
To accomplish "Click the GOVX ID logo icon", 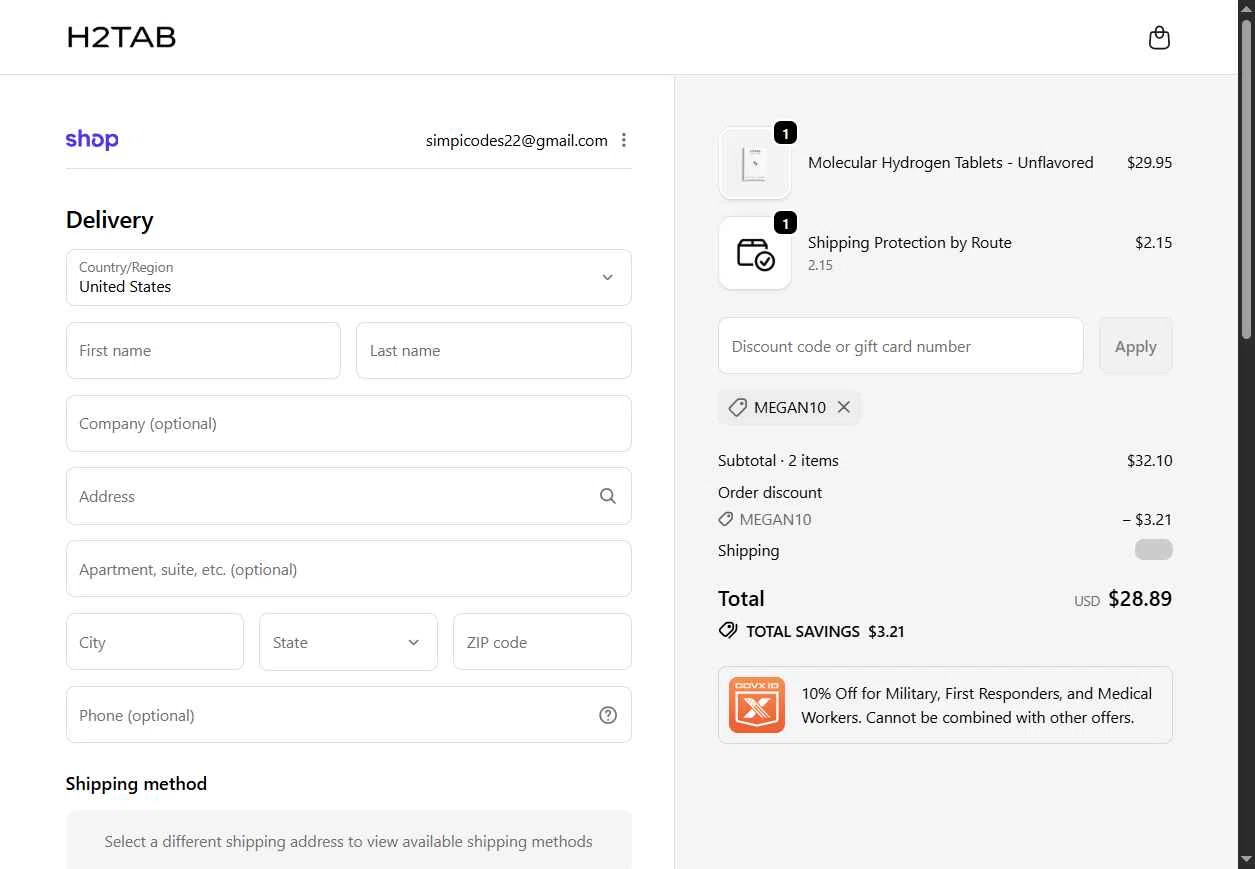I will 757,705.
